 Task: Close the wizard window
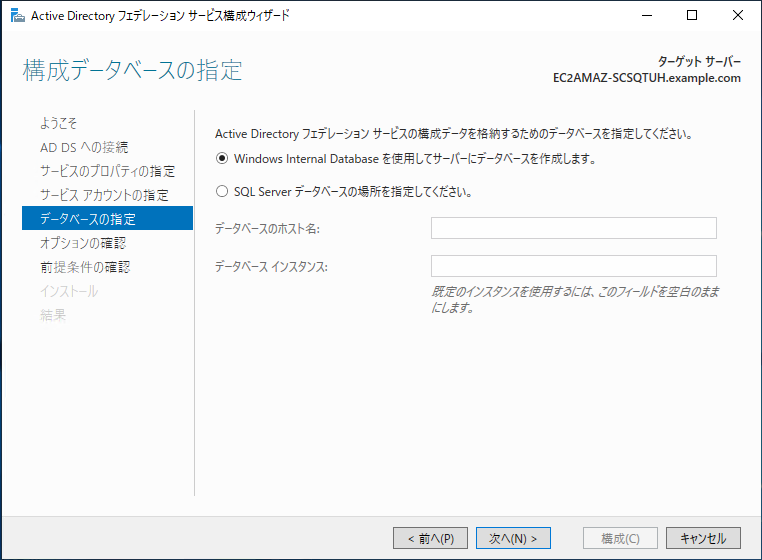(x=738, y=16)
